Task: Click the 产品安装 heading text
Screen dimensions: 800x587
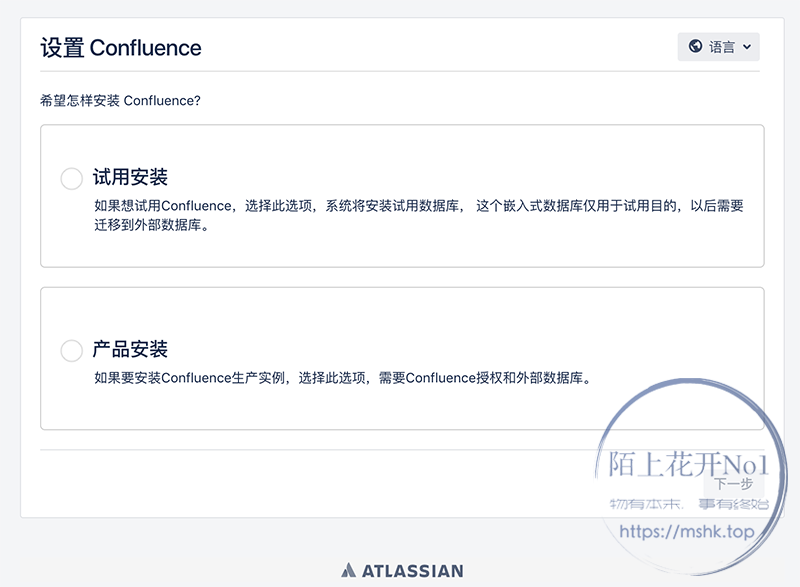Action: 130,349
